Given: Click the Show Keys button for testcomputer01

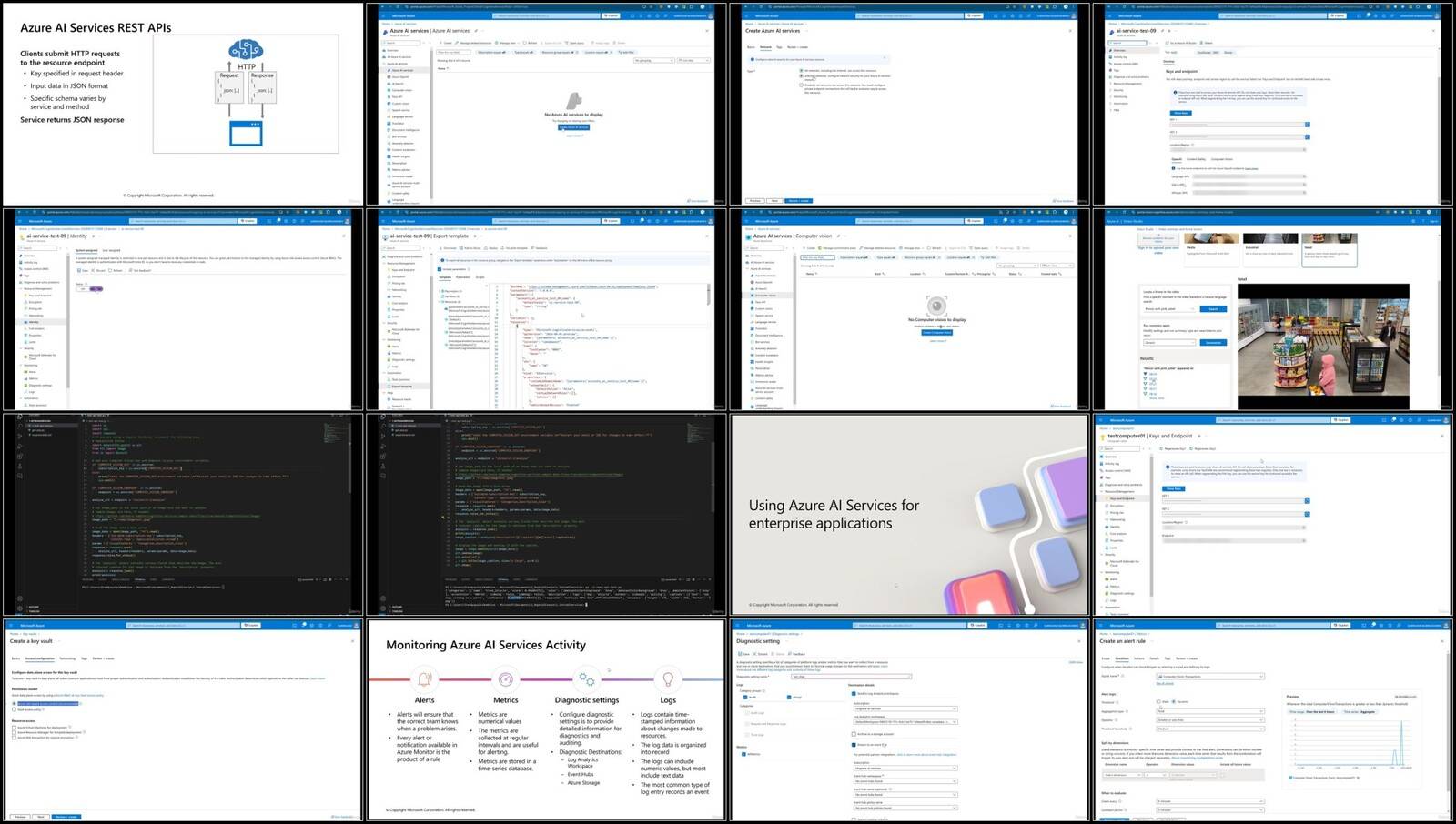Looking at the screenshot, I should 1173,488.
